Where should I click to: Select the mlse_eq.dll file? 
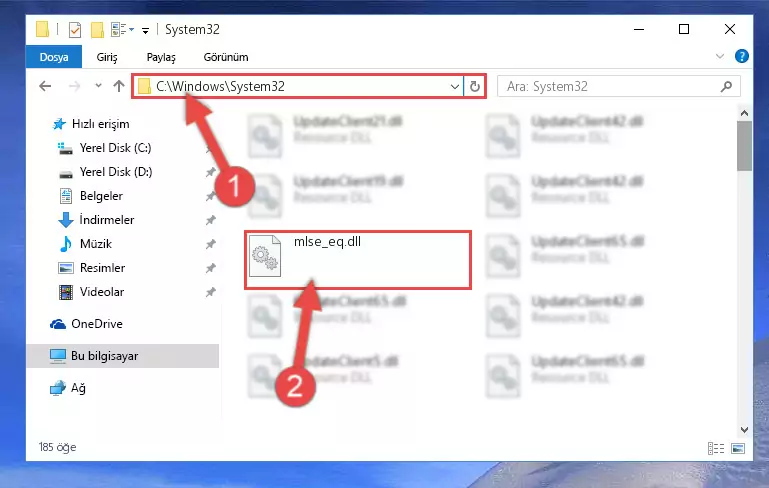tap(358, 260)
